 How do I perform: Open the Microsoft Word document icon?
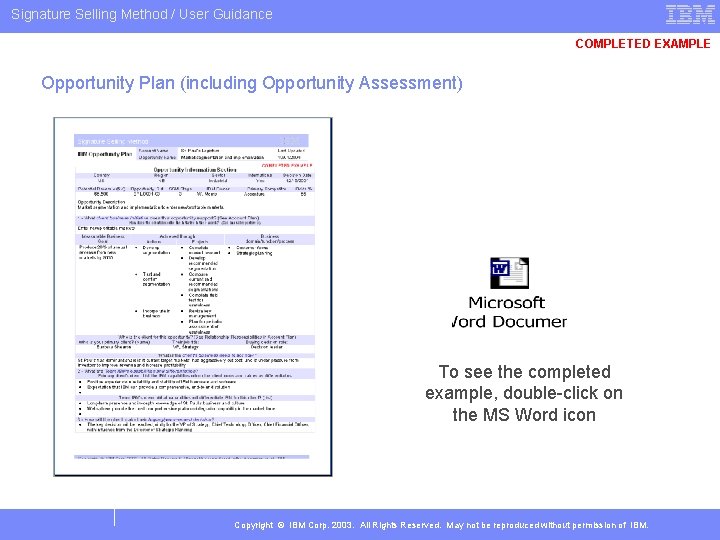click(x=509, y=273)
